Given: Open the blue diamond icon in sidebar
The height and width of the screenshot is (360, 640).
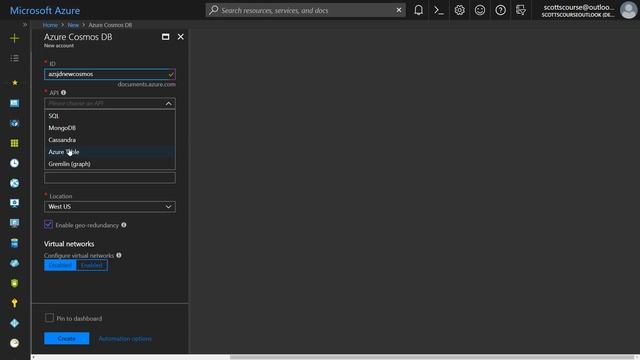Looking at the screenshot, I should pyautogui.click(x=14, y=323).
